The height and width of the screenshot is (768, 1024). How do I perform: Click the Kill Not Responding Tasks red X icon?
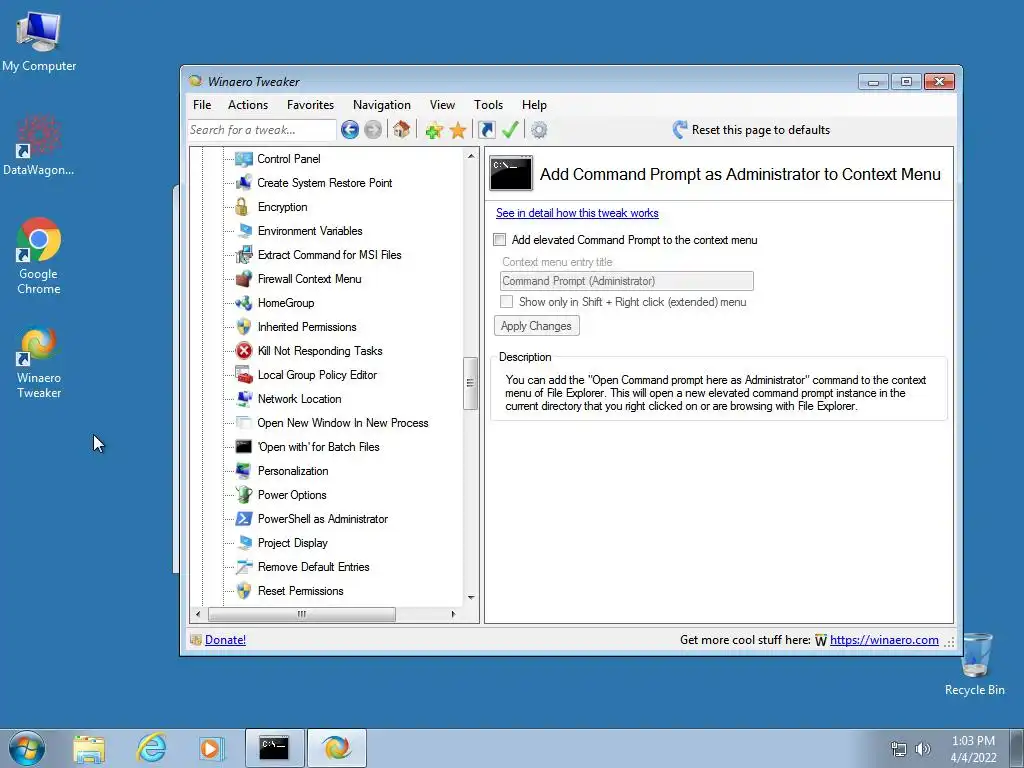pos(244,351)
